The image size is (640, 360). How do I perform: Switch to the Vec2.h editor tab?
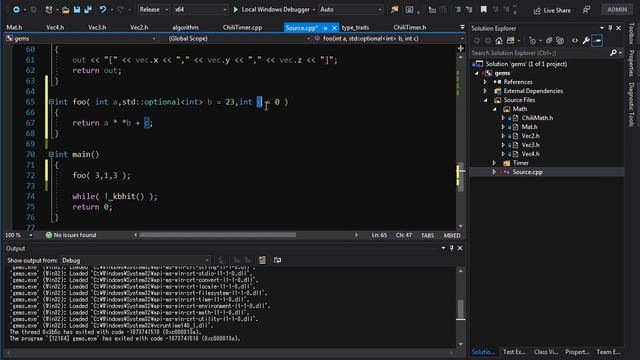(x=139, y=27)
